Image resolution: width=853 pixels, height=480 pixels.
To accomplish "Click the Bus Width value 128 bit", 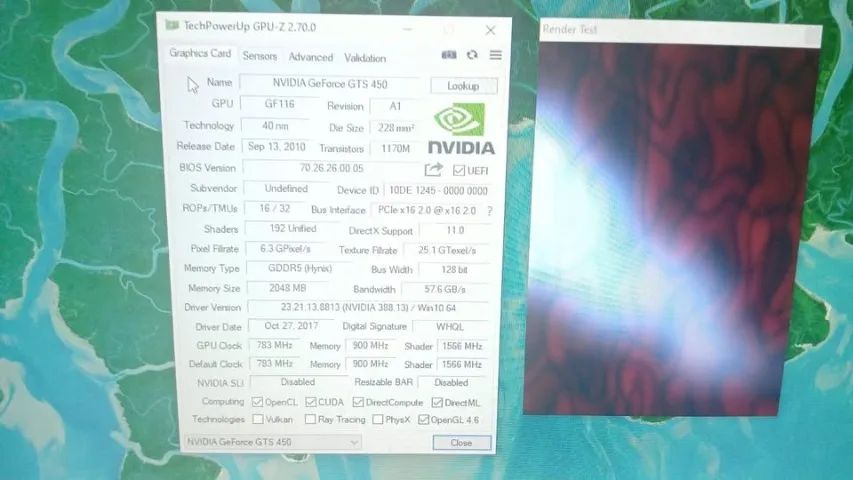I will [x=454, y=270].
